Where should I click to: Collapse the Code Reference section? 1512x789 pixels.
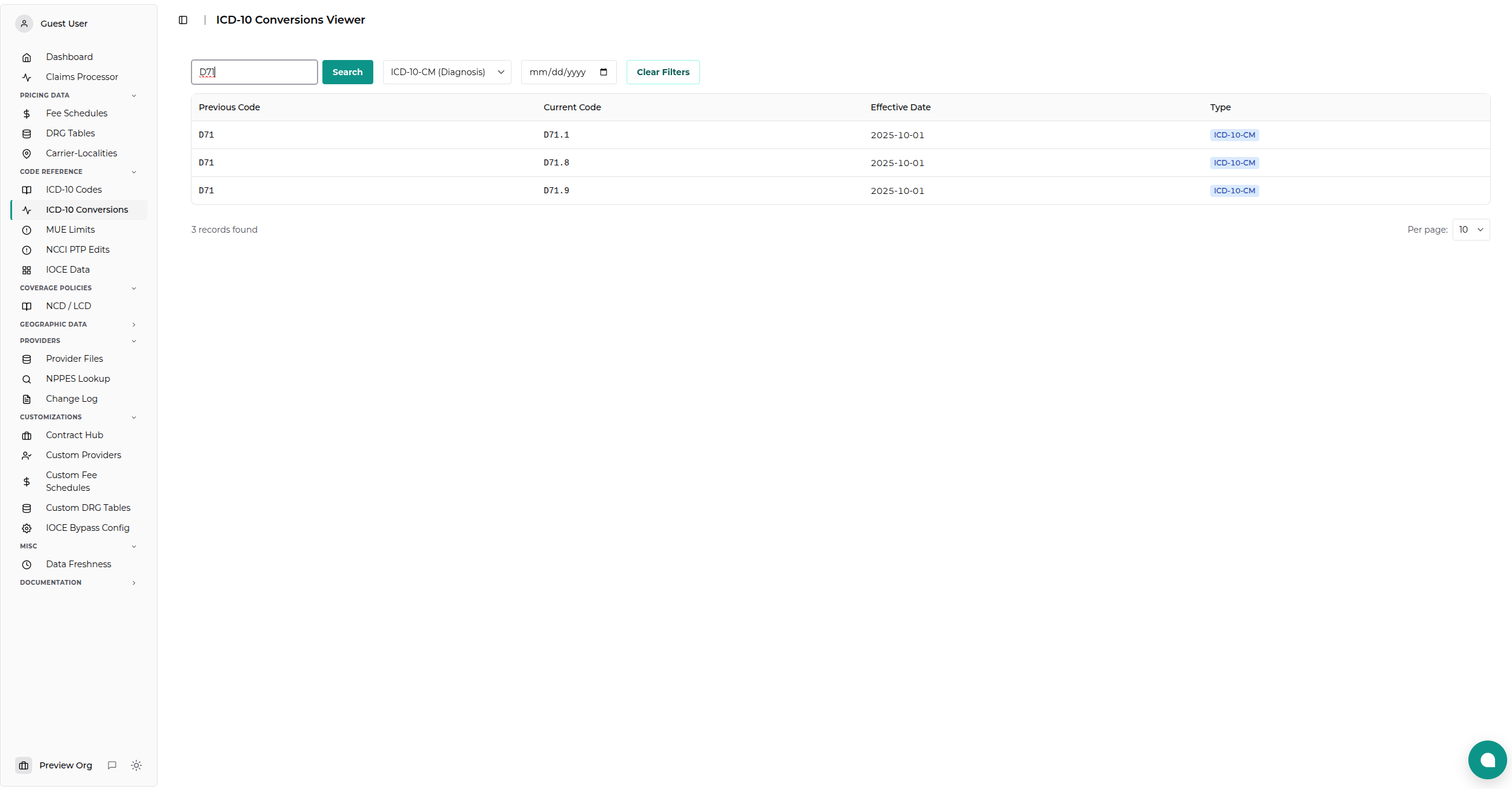click(x=134, y=172)
